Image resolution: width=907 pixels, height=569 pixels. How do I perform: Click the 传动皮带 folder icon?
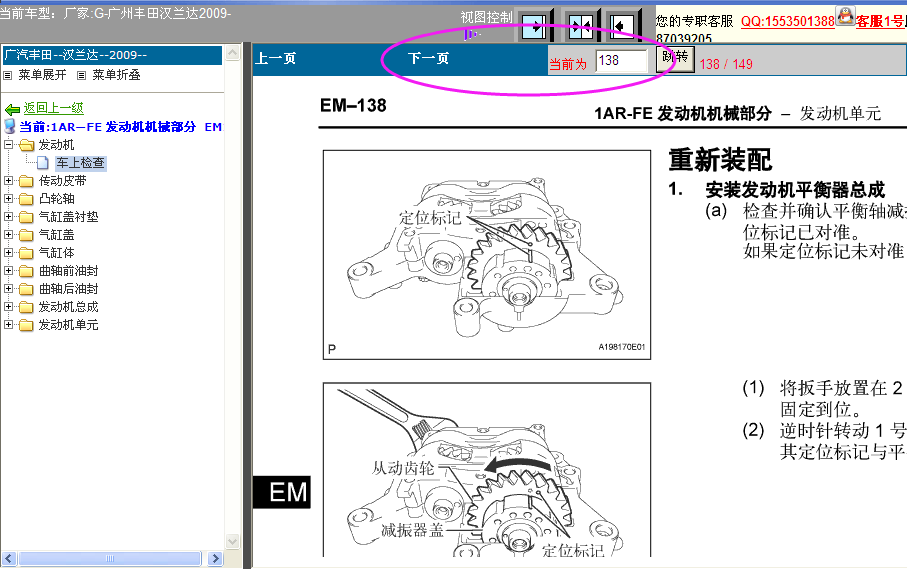click(x=26, y=181)
